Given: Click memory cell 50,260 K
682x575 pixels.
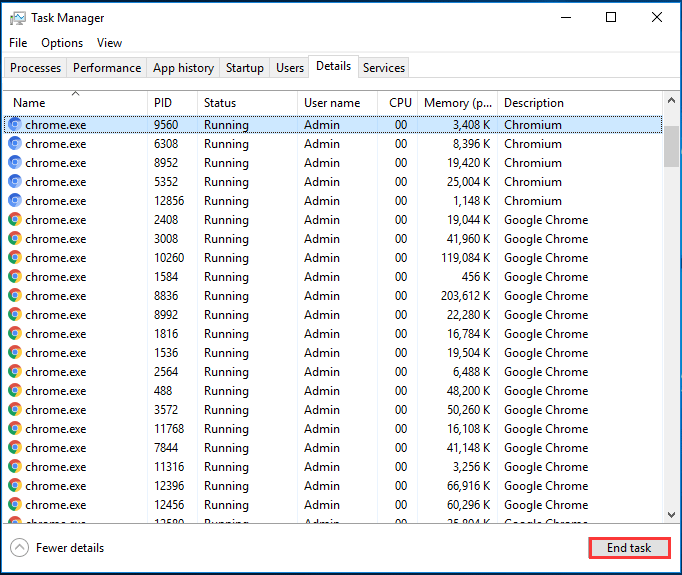Looking at the screenshot, I should [x=468, y=410].
